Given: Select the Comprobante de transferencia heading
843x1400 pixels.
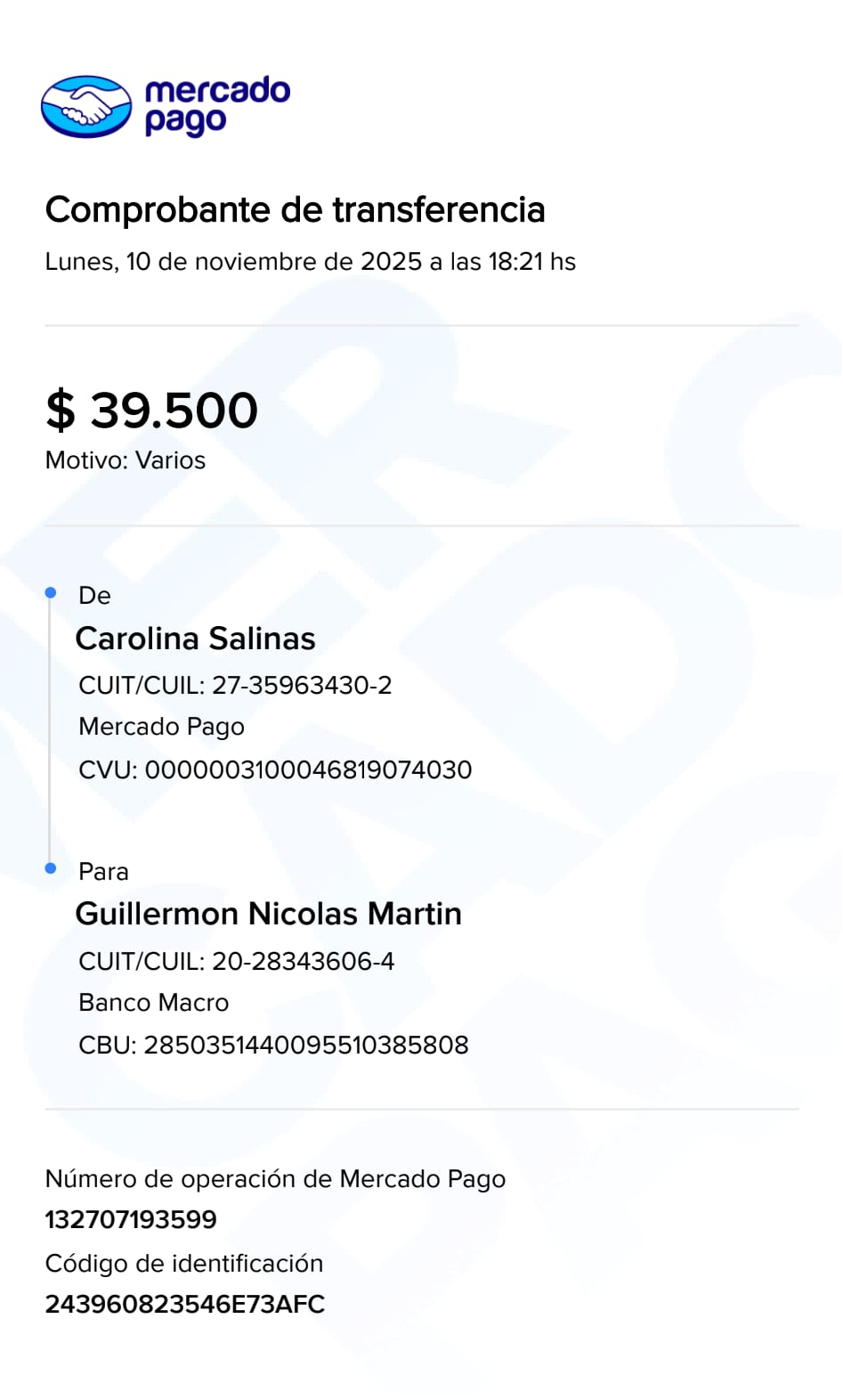Looking at the screenshot, I should click(x=295, y=210).
